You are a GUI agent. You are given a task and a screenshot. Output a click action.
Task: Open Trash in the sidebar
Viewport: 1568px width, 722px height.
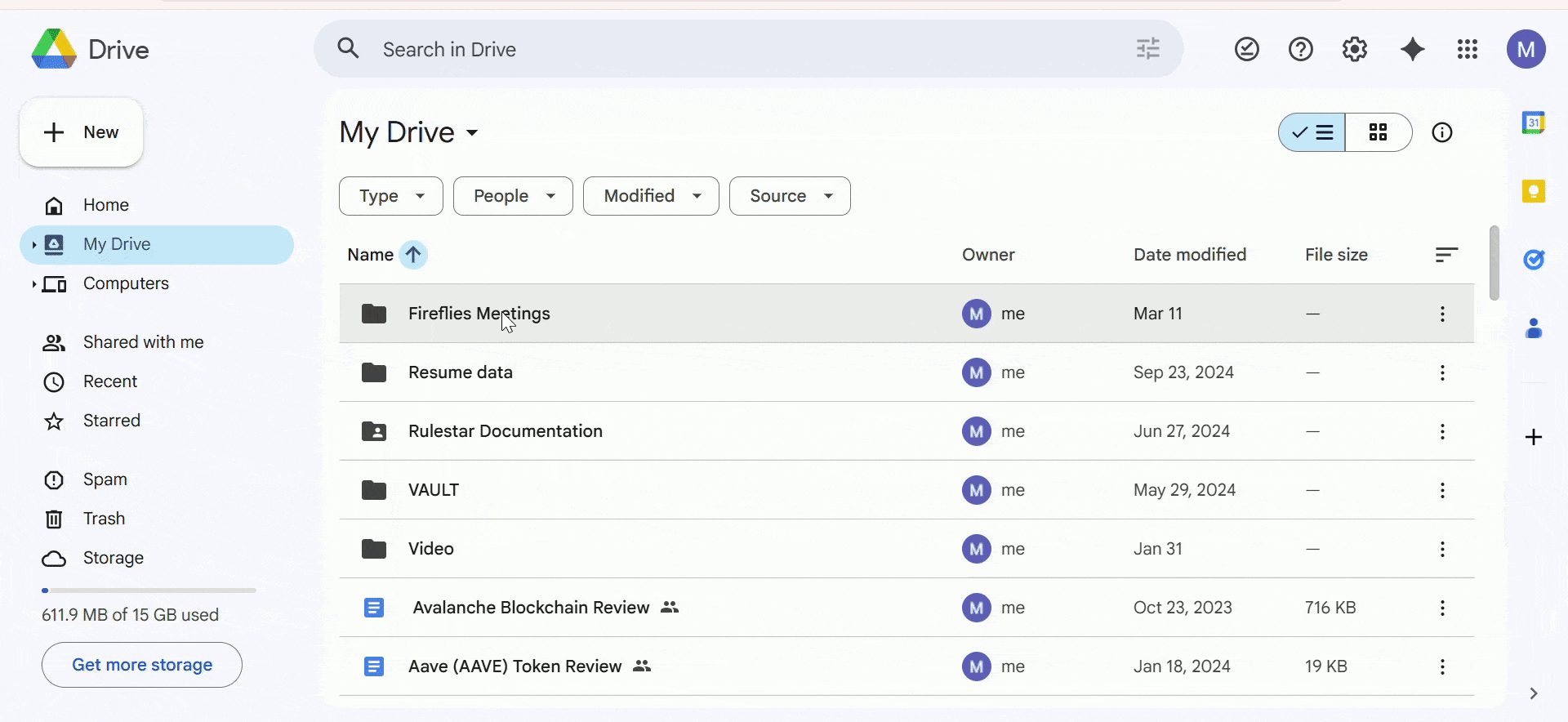(x=104, y=519)
